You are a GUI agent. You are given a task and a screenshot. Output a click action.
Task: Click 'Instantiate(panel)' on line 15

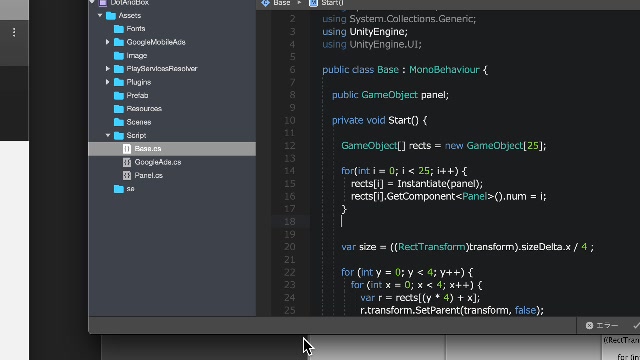[x=438, y=184]
